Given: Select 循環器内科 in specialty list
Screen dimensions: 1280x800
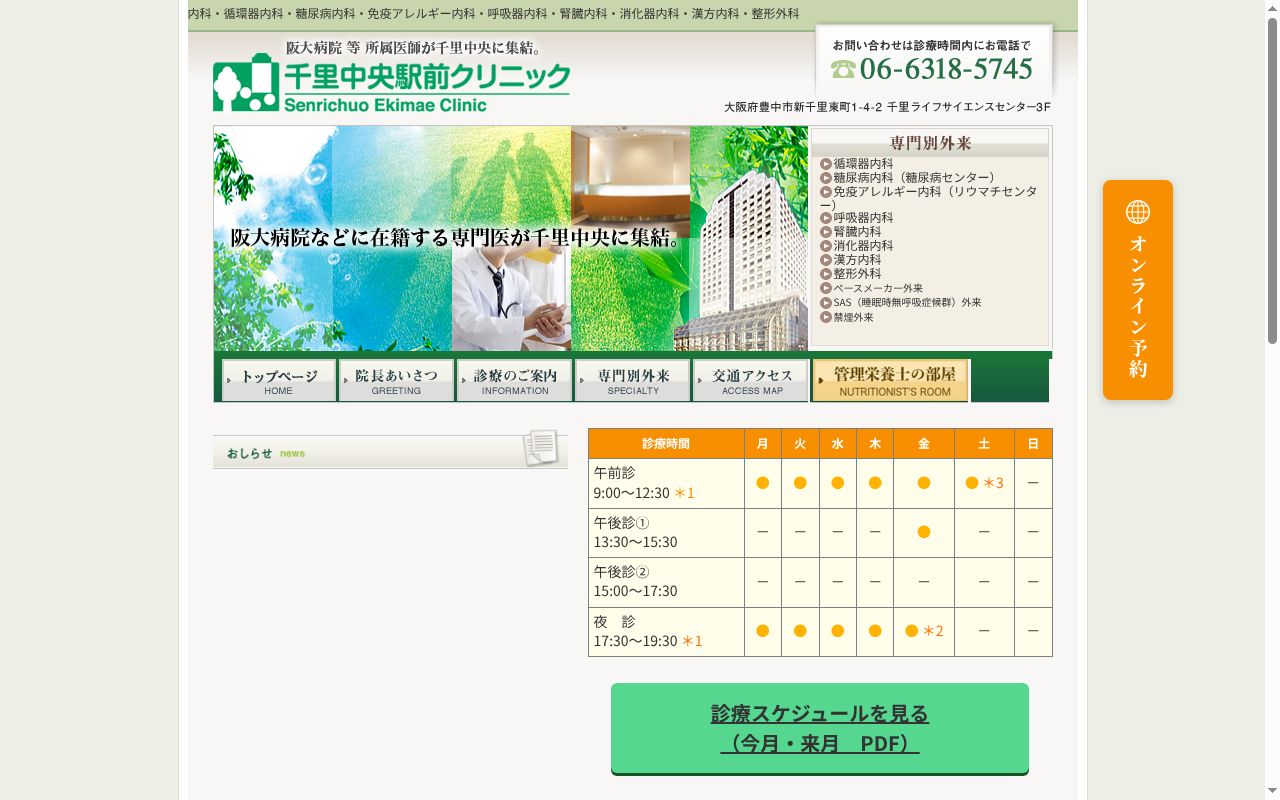Looking at the screenshot, I should click(x=863, y=164).
